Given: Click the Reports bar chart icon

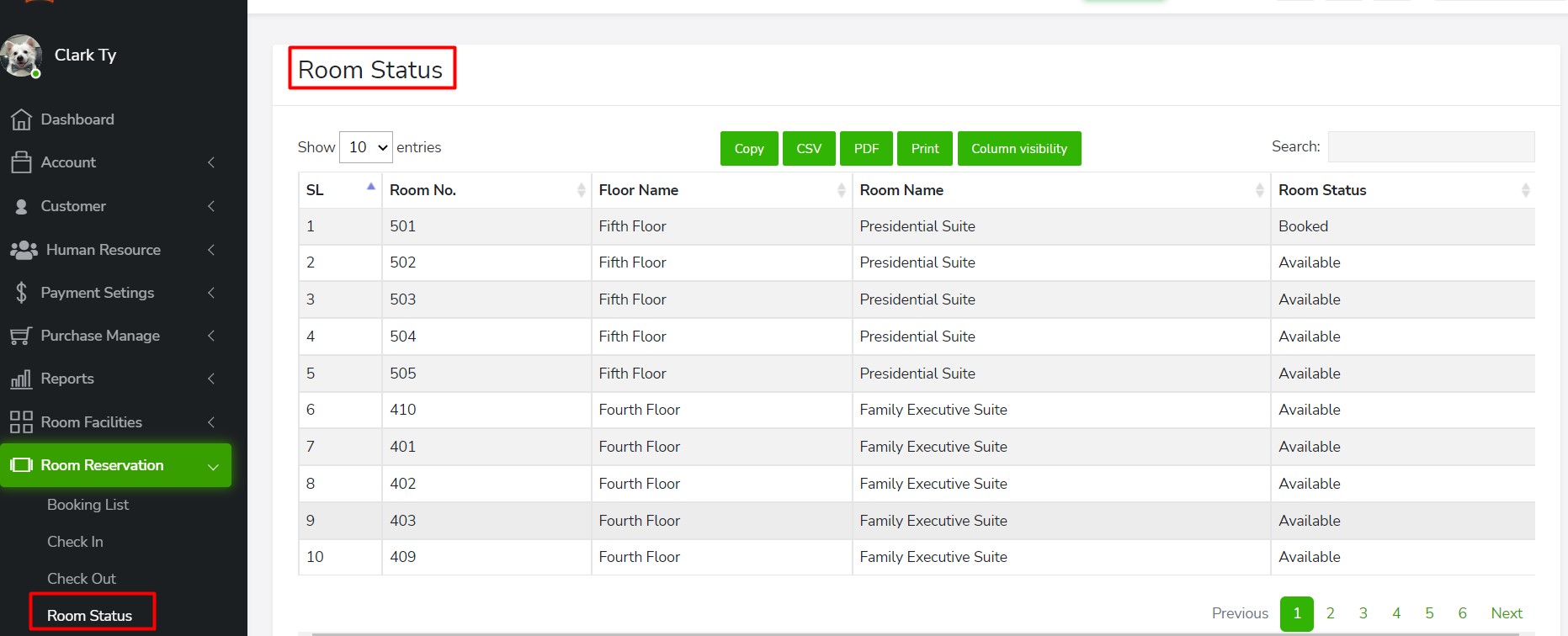Looking at the screenshot, I should pos(21,379).
